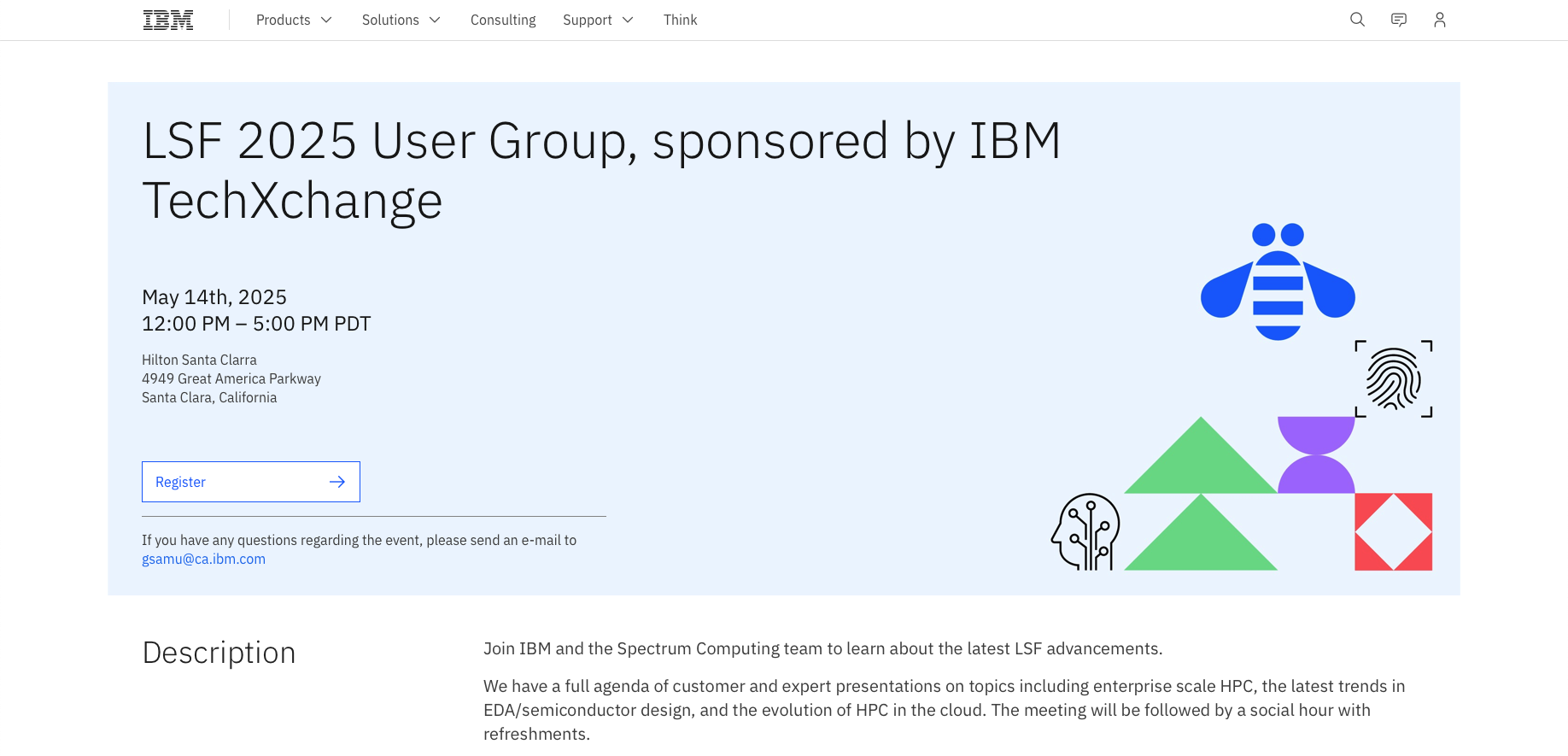
Task: Expand the Products dropdown menu
Action: click(294, 20)
